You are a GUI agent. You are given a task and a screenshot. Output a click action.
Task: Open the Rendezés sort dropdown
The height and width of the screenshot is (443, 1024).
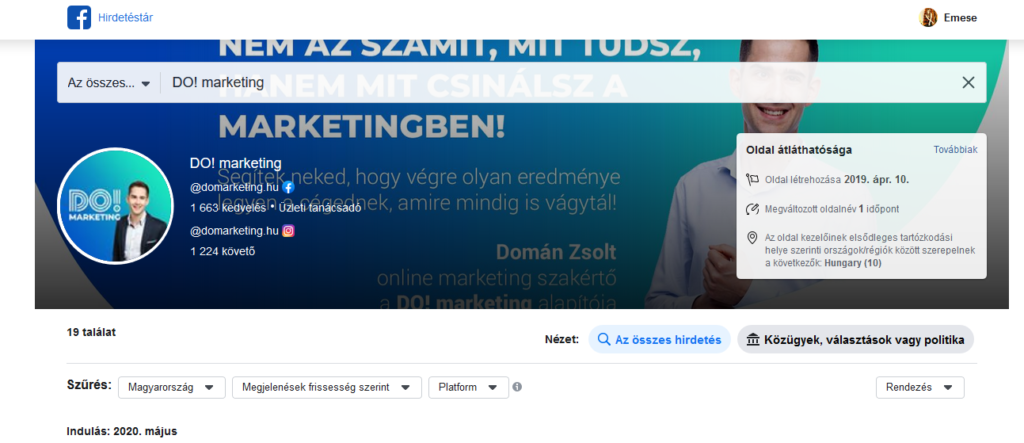(920, 387)
